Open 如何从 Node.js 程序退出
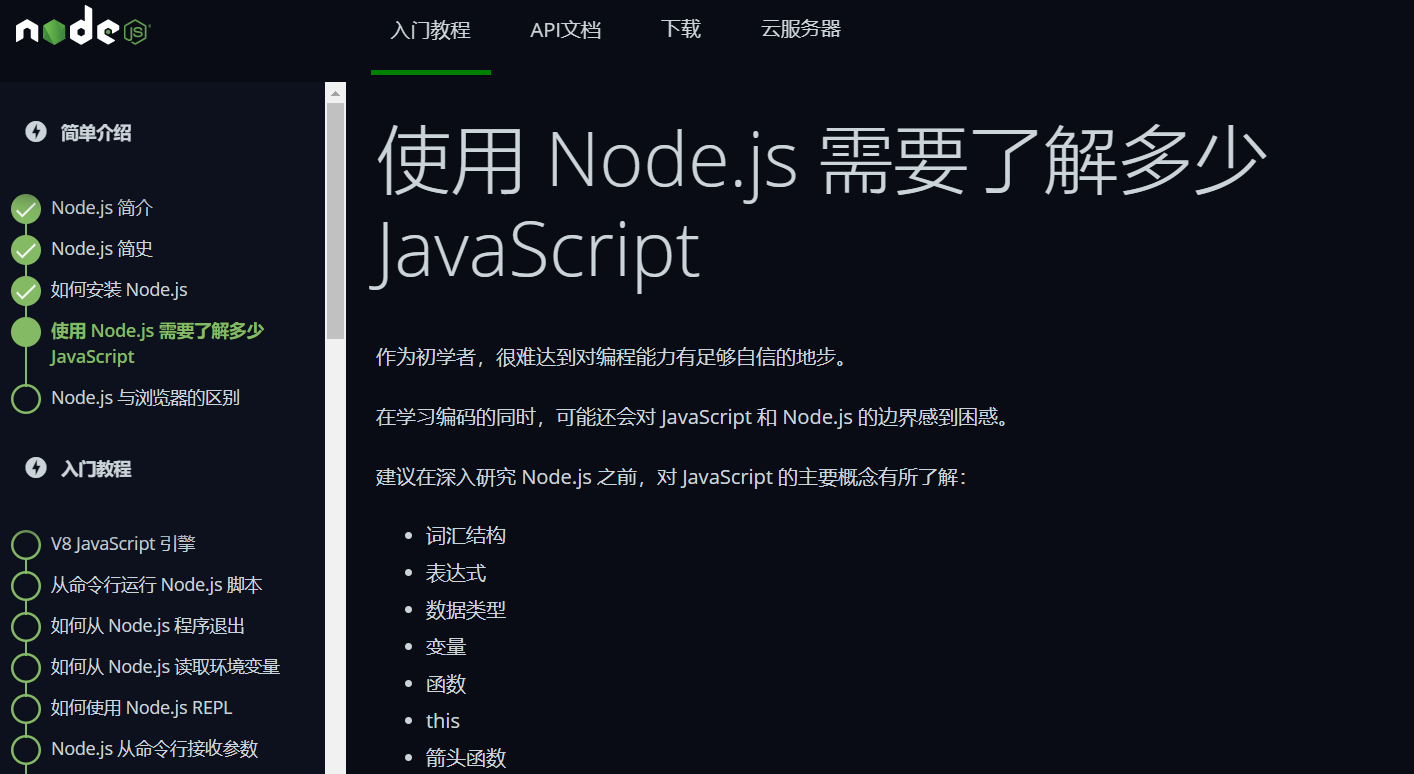Screen dimensions: 1414x774 click(148, 626)
